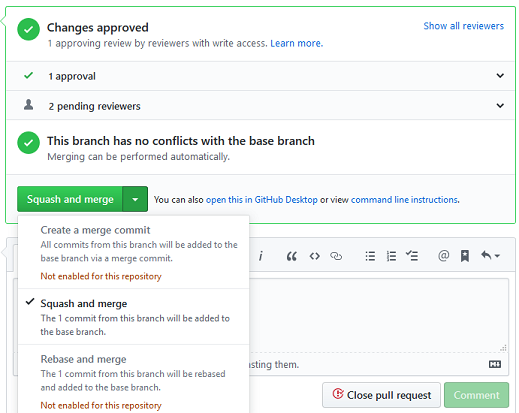Click the green Comment button

pyautogui.click(x=476, y=395)
